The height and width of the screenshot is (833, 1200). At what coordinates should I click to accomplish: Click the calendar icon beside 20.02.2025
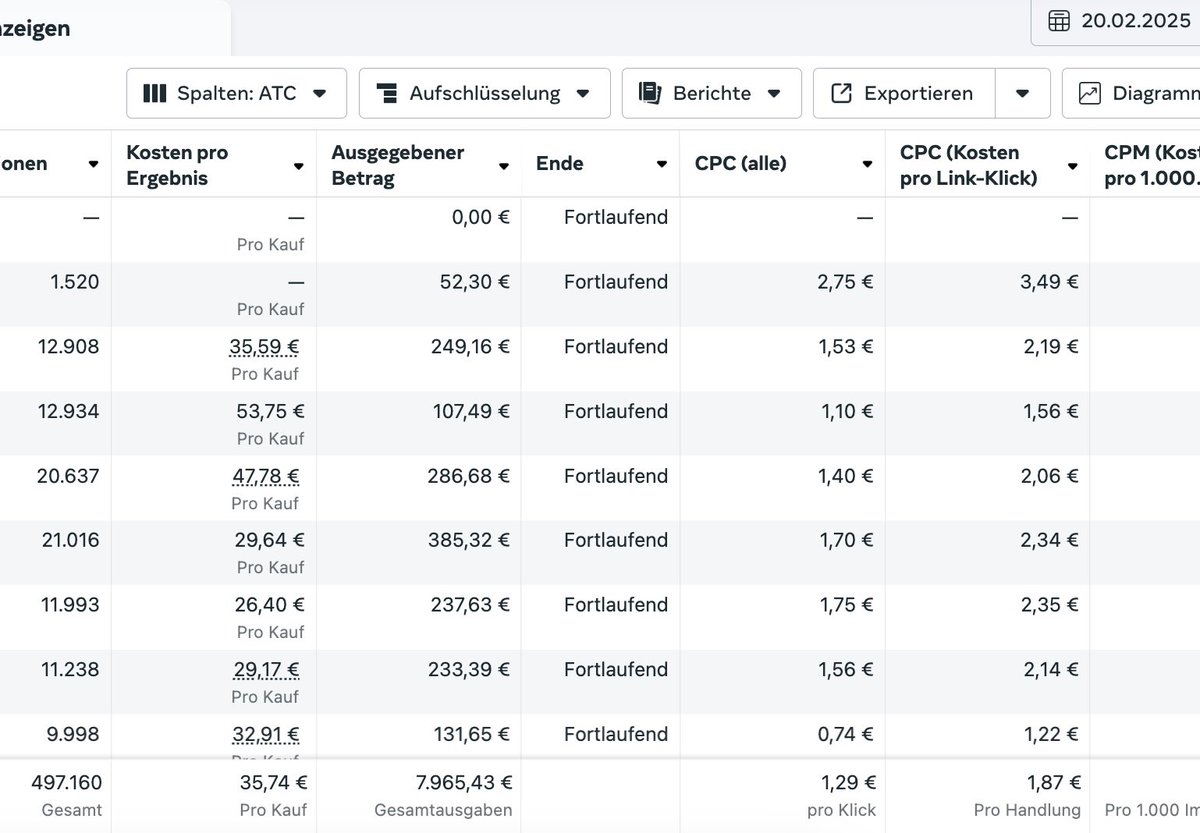1058,21
